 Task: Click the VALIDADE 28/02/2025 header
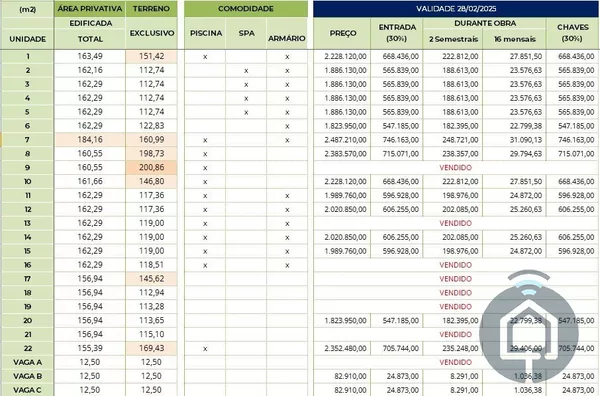(456, 8)
